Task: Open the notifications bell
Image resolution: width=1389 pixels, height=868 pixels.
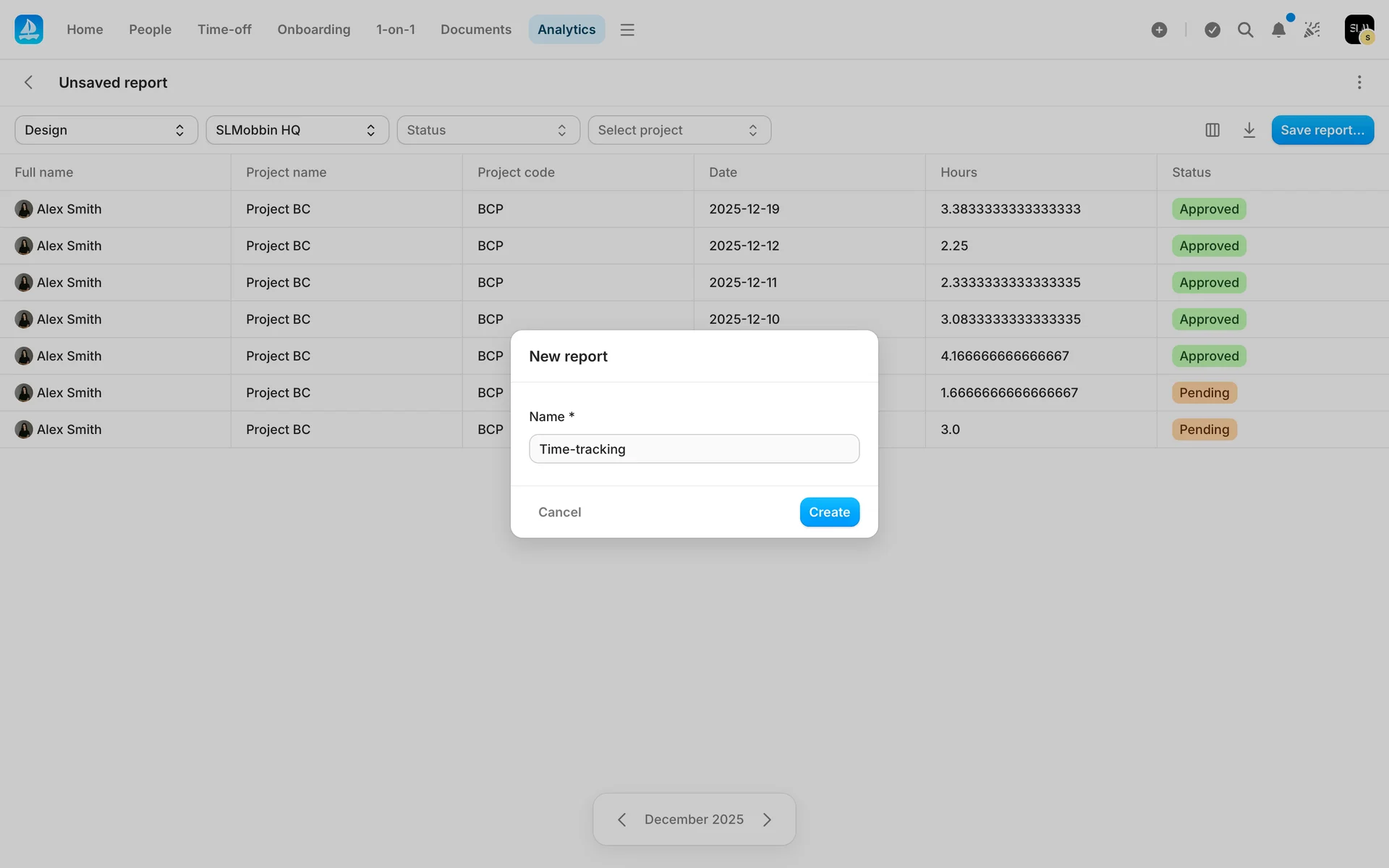Action: click(1278, 30)
